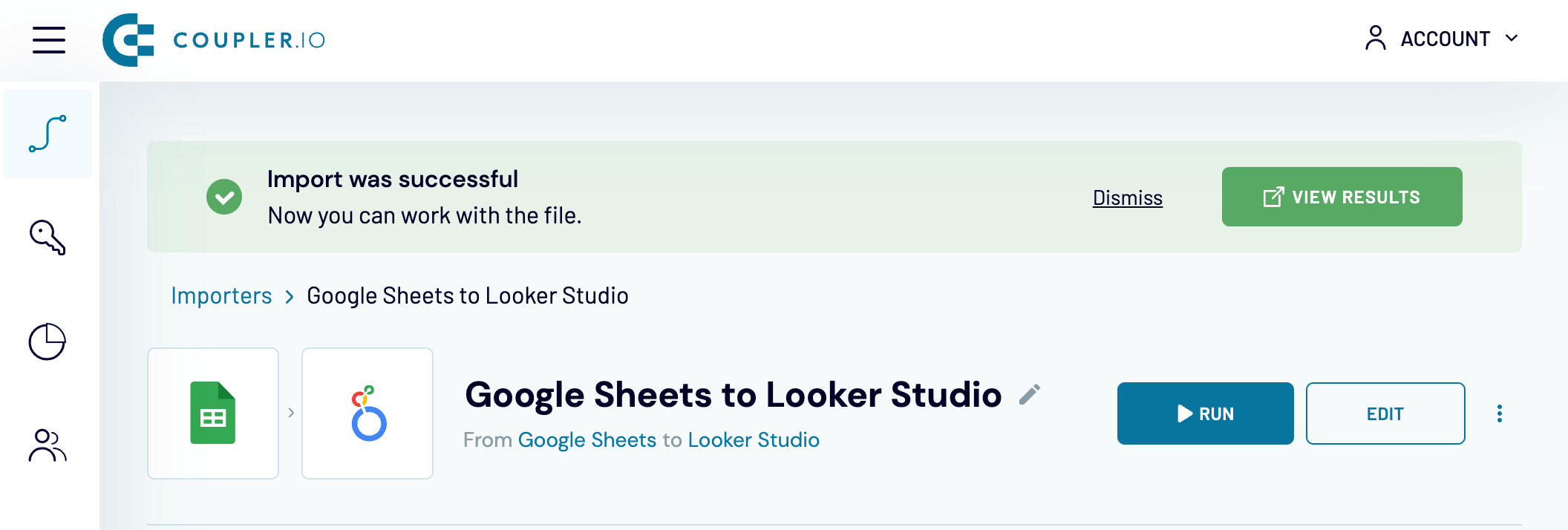Click the Looker Studio destination icon
Screen dimensions: 1568x530
click(x=367, y=413)
